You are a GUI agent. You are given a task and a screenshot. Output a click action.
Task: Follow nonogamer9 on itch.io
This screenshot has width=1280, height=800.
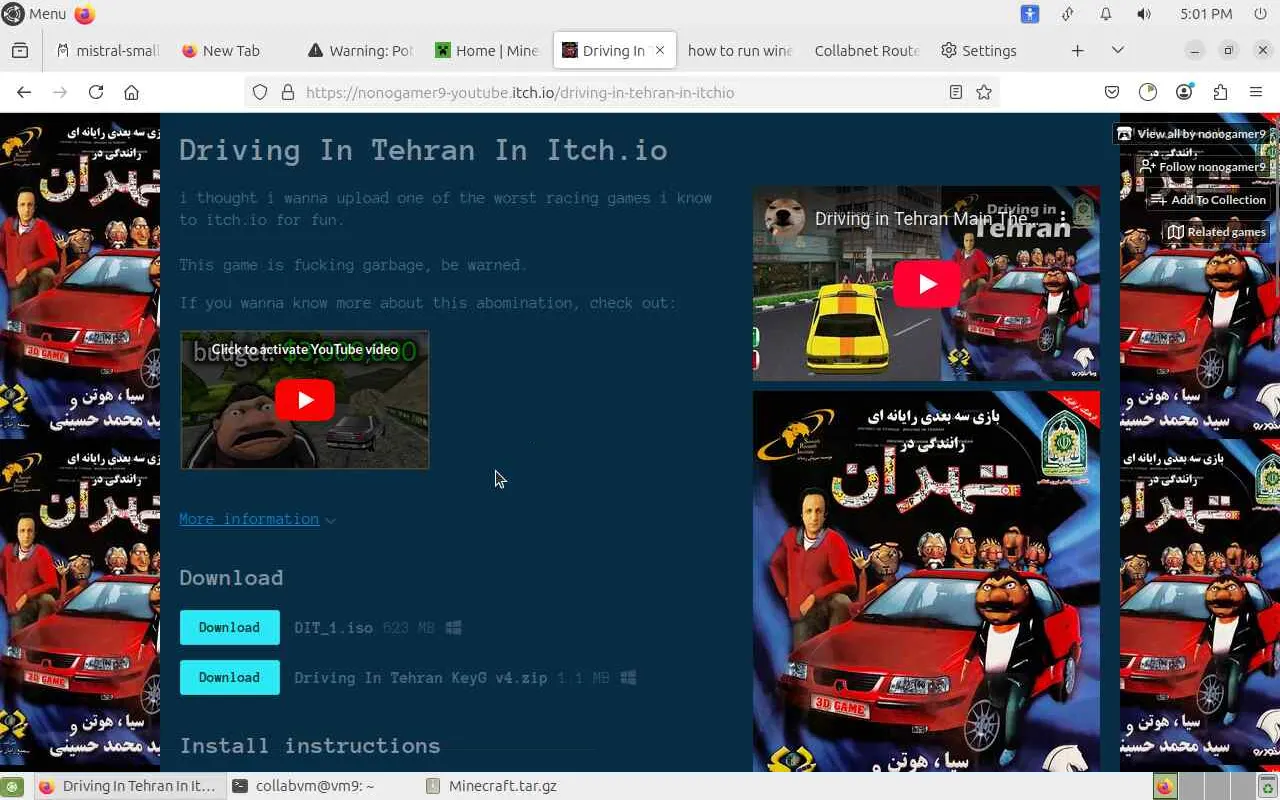tap(1204, 167)
